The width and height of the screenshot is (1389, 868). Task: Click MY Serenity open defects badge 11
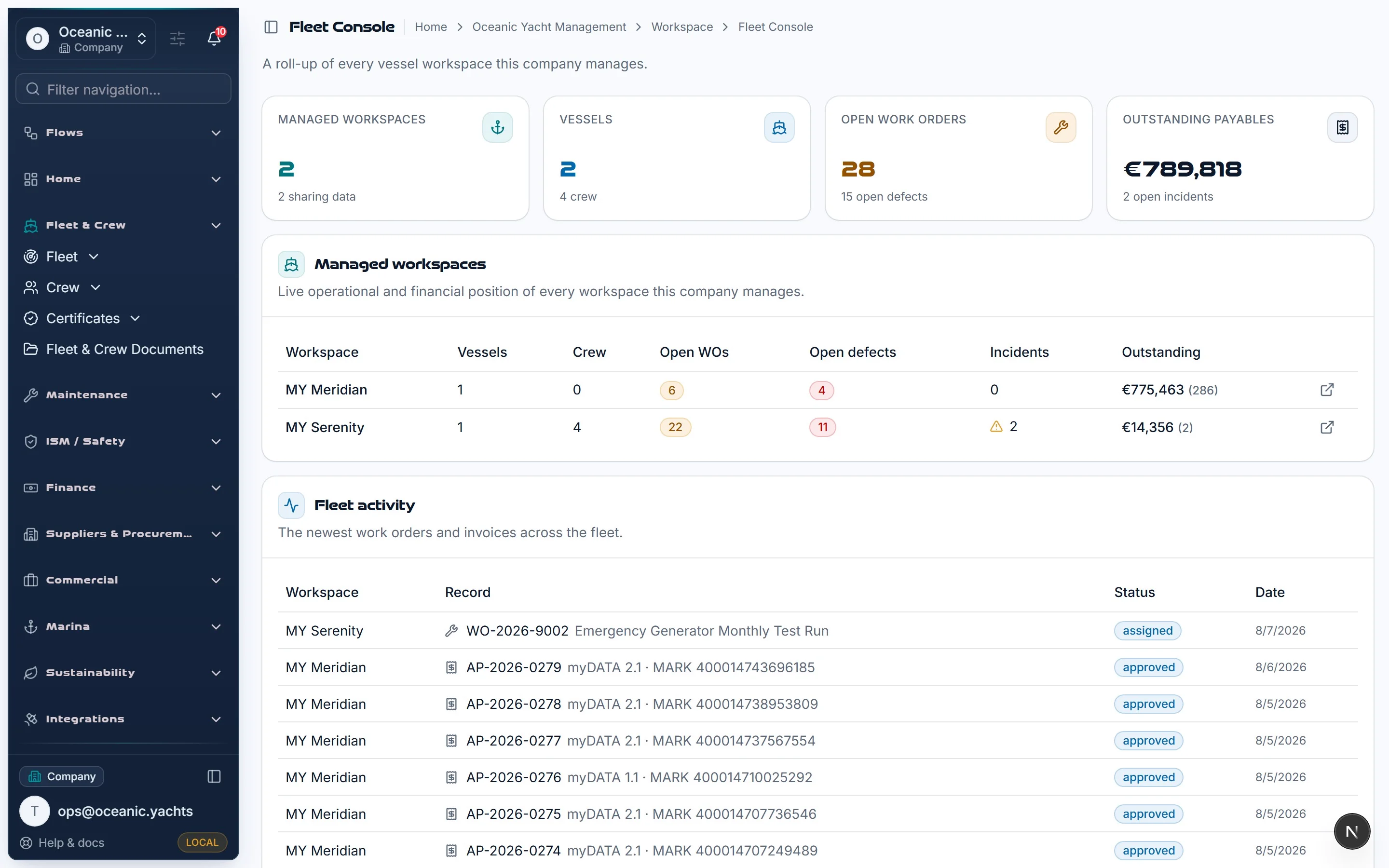coord(822,427)
